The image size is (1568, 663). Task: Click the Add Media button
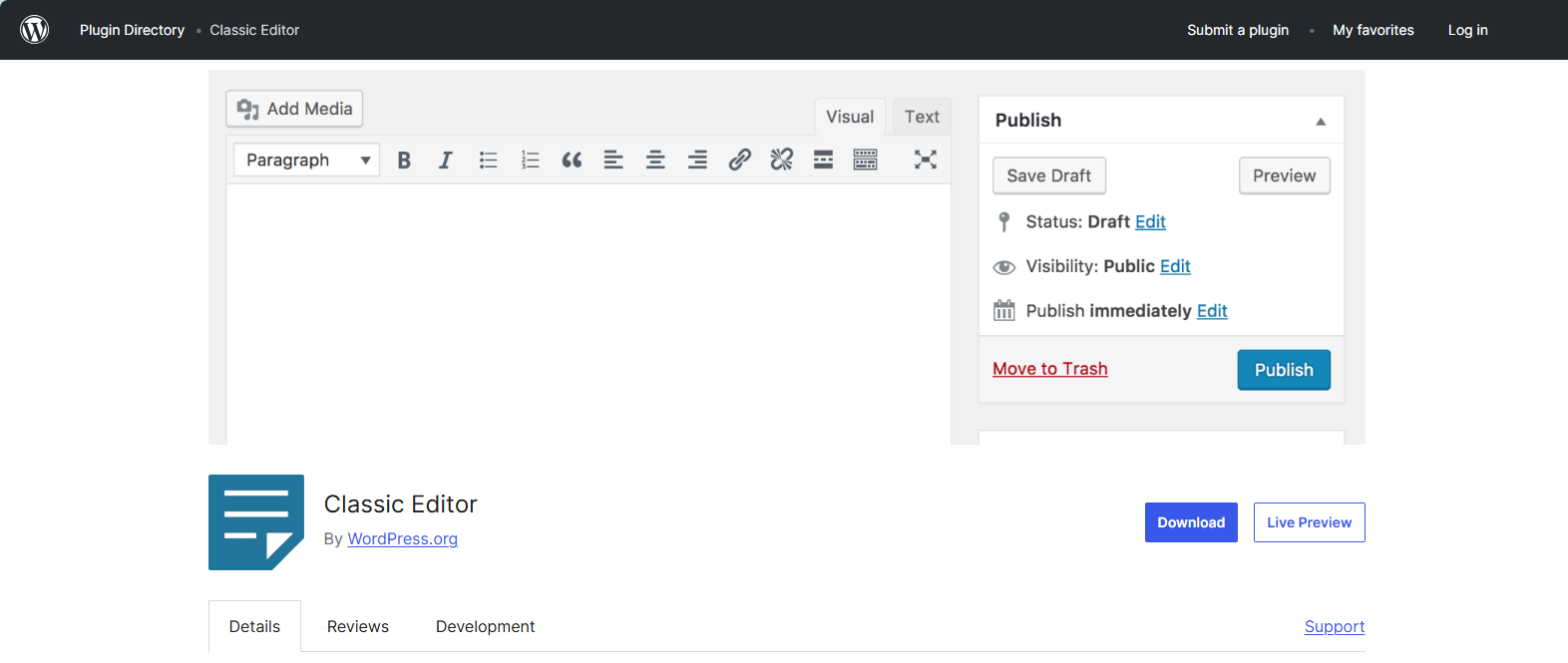point(294,109)
